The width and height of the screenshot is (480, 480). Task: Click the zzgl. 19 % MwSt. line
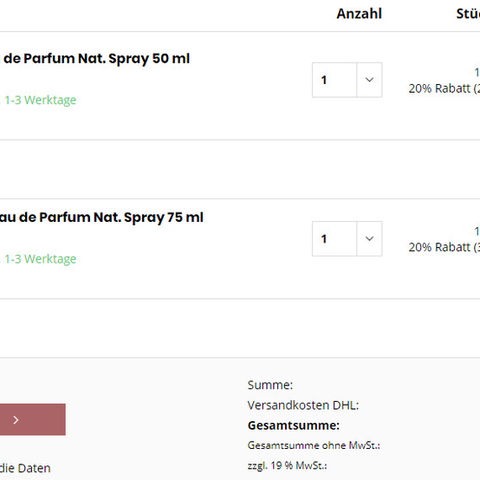click(287, 465)
